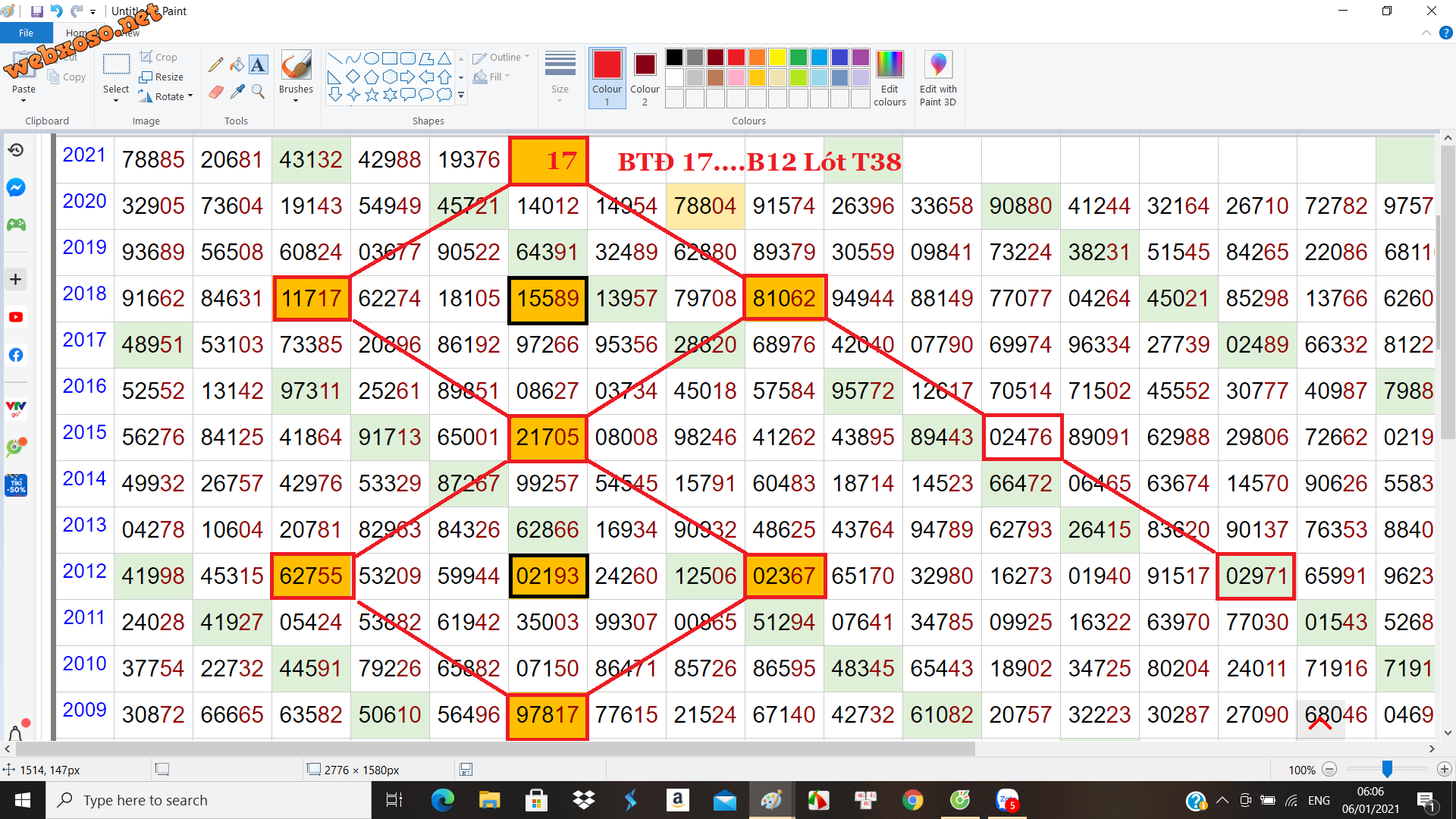Click the Redo icon in title bar

tap(77, 11)
